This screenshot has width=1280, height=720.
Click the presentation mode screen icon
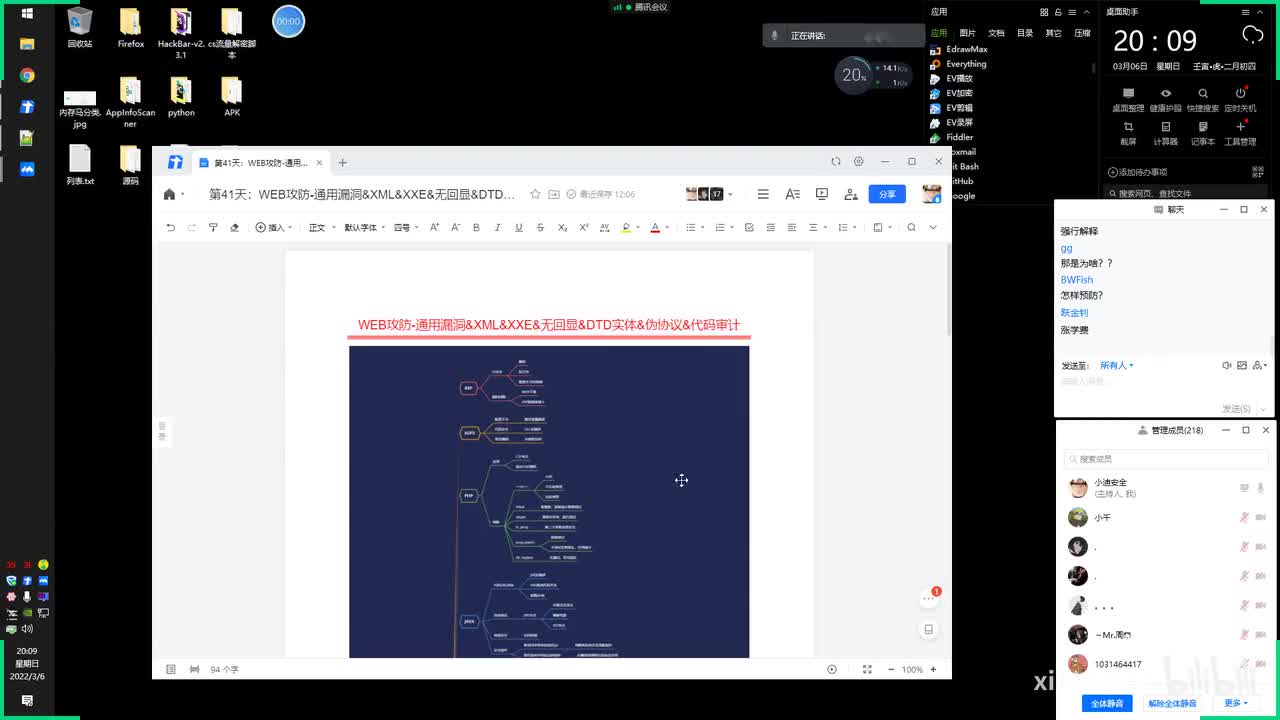[x=822, y=194]
